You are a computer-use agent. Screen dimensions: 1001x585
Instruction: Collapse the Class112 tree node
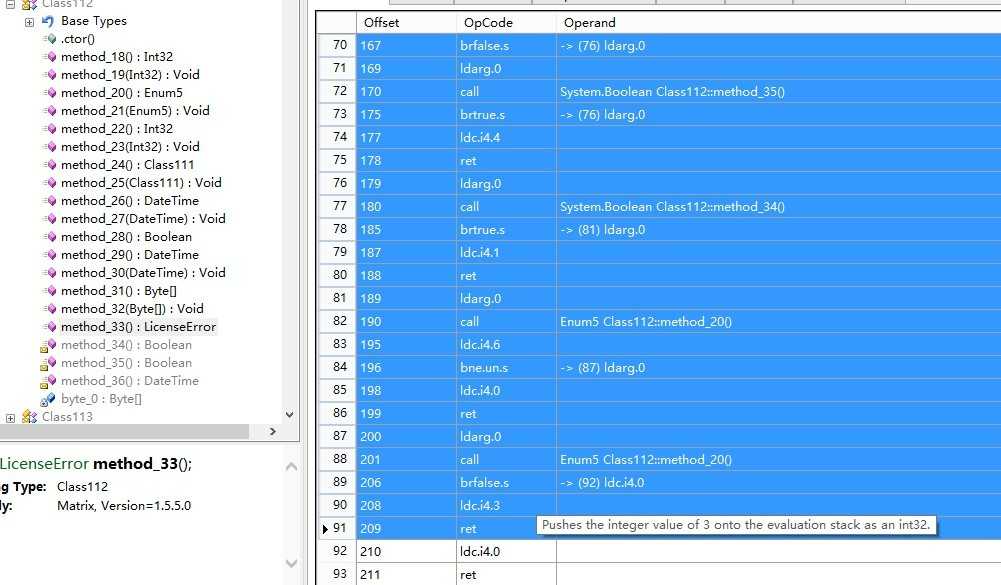(10, 4)
